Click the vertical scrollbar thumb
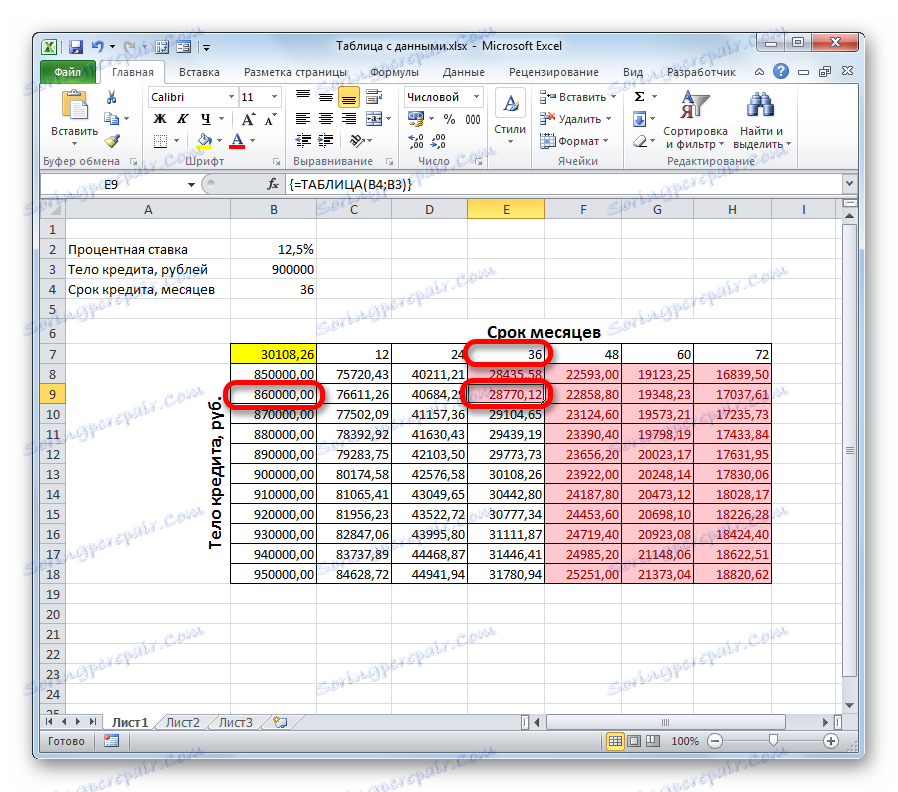Screen dimensions: 898x792 pos(850,450)
